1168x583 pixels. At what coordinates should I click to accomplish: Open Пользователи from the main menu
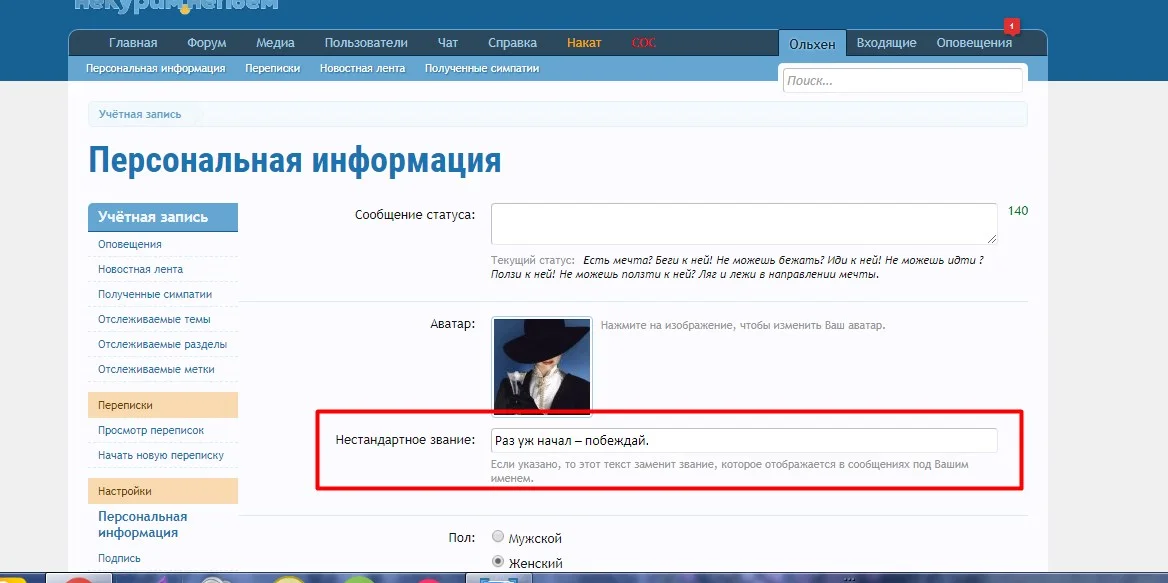pos(365,42)
